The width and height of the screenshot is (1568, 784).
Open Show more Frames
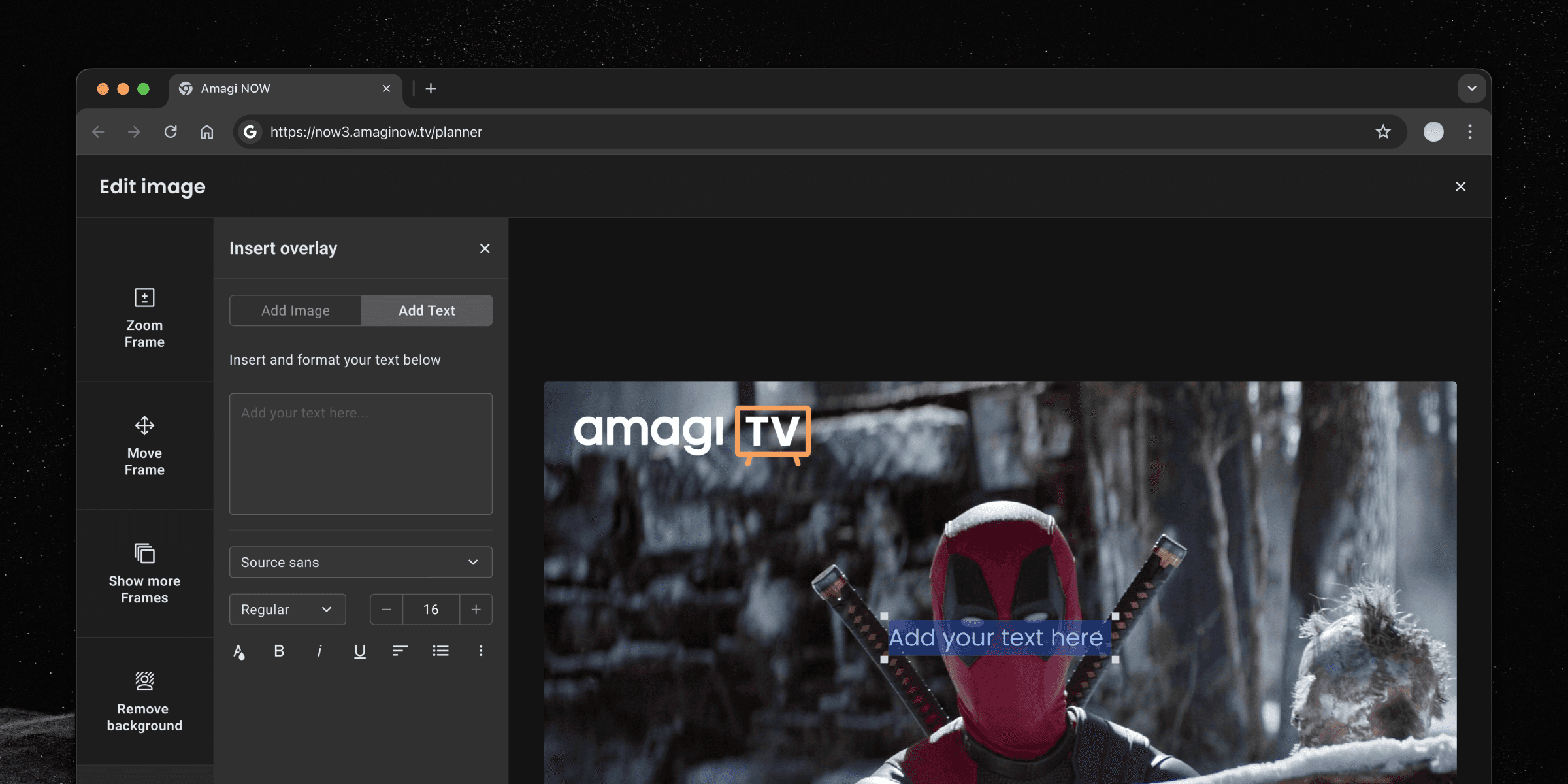pyautogui.click(x=144, y=574)
